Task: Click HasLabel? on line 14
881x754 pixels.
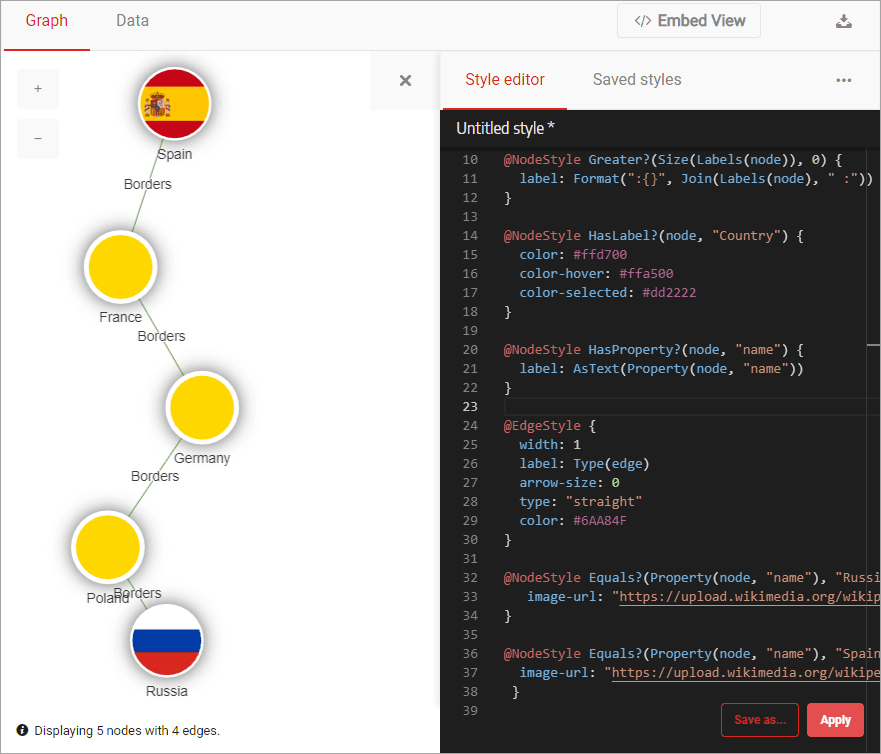Action: coord(623,235)
